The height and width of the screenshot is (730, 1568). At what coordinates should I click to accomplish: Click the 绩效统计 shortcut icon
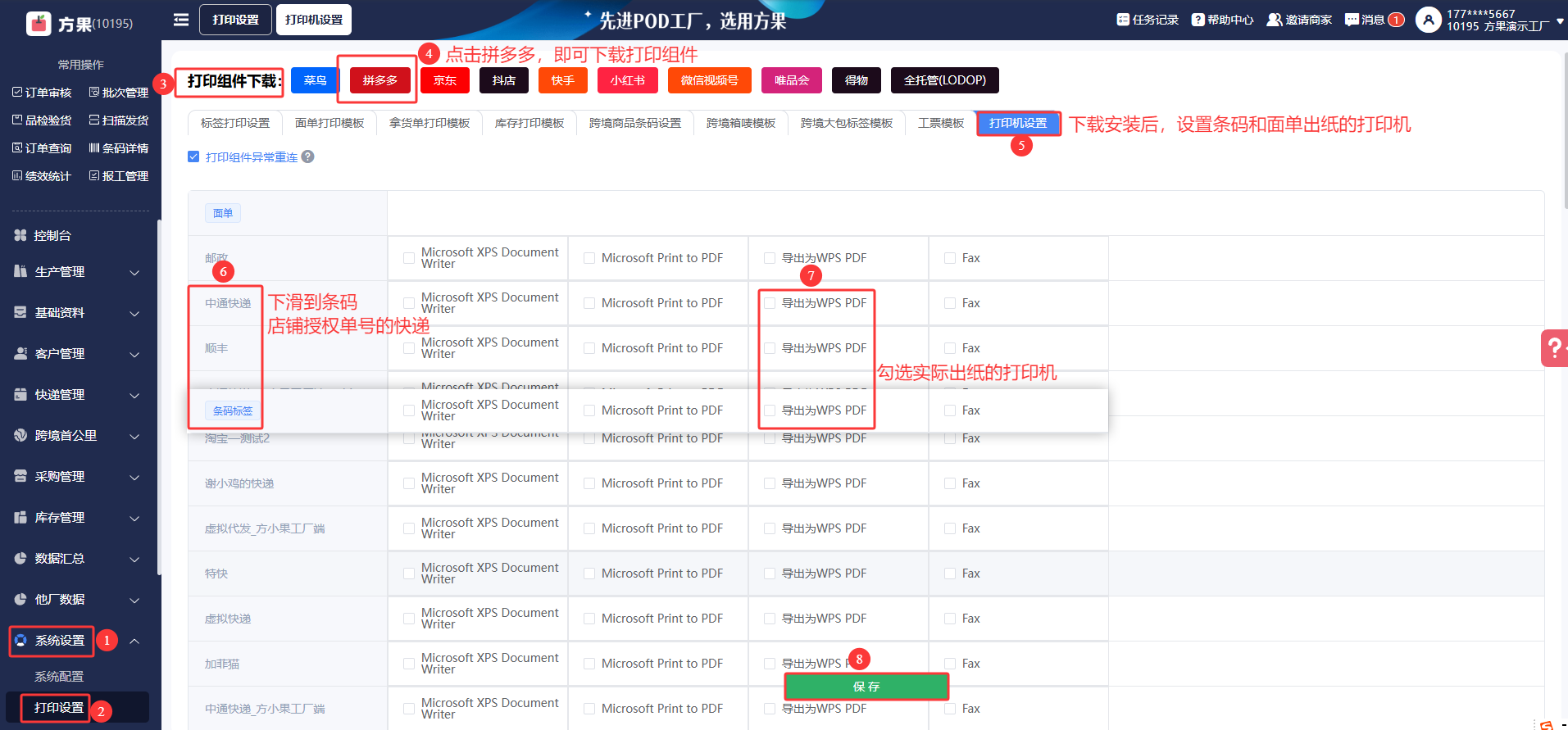click(17, 176)
